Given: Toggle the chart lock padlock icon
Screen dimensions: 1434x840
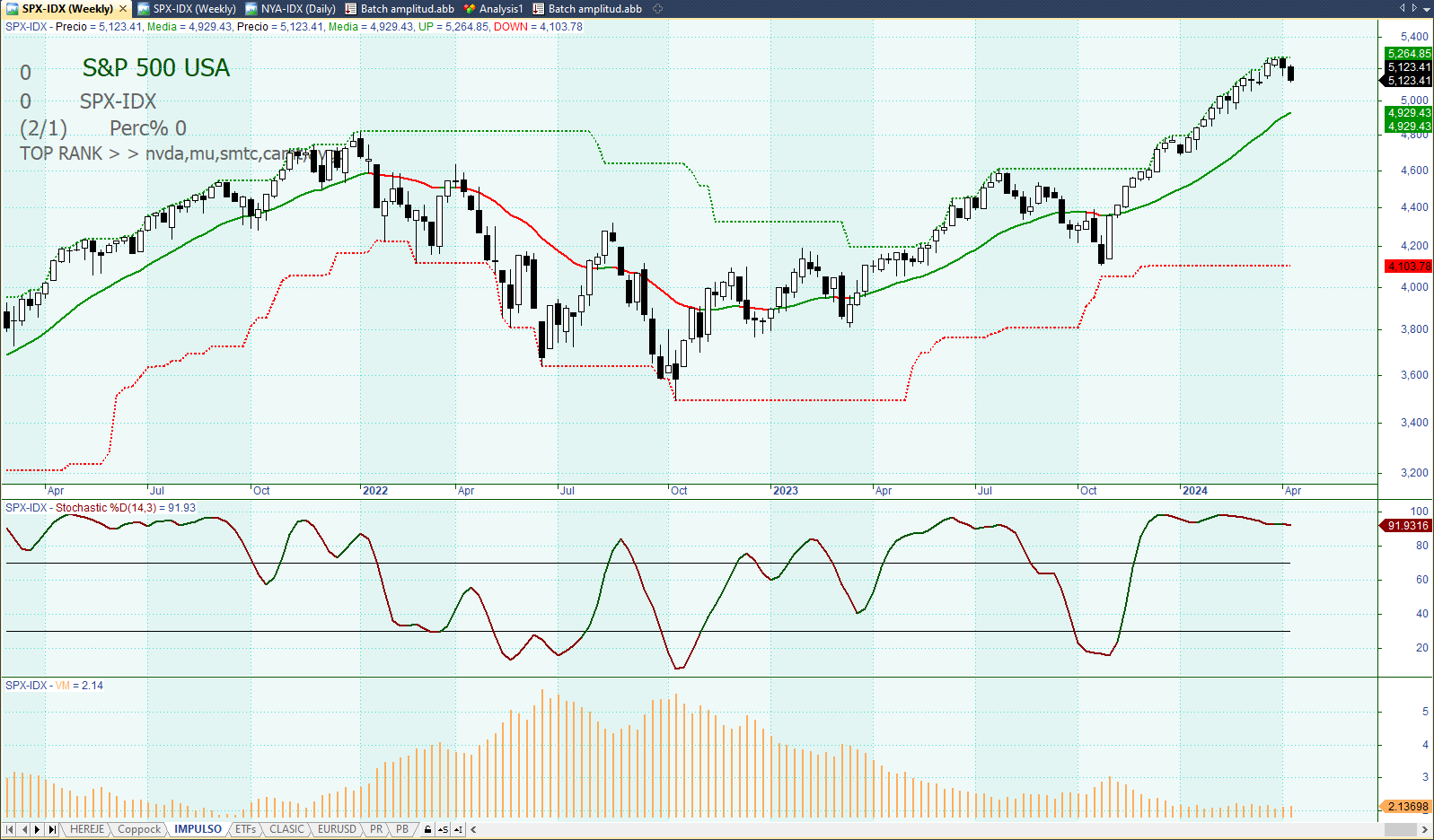Looking at the screenshot, I should tap(427, 830).
